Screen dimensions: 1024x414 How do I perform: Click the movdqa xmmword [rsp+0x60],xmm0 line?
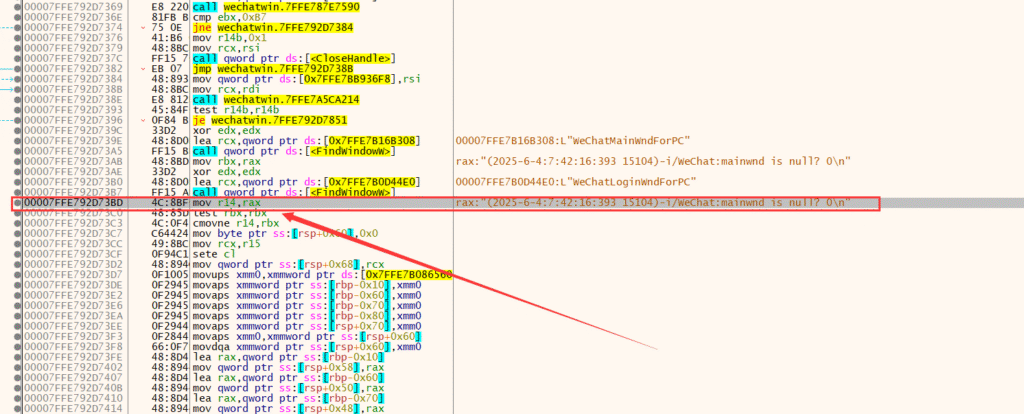click(307, 346)
